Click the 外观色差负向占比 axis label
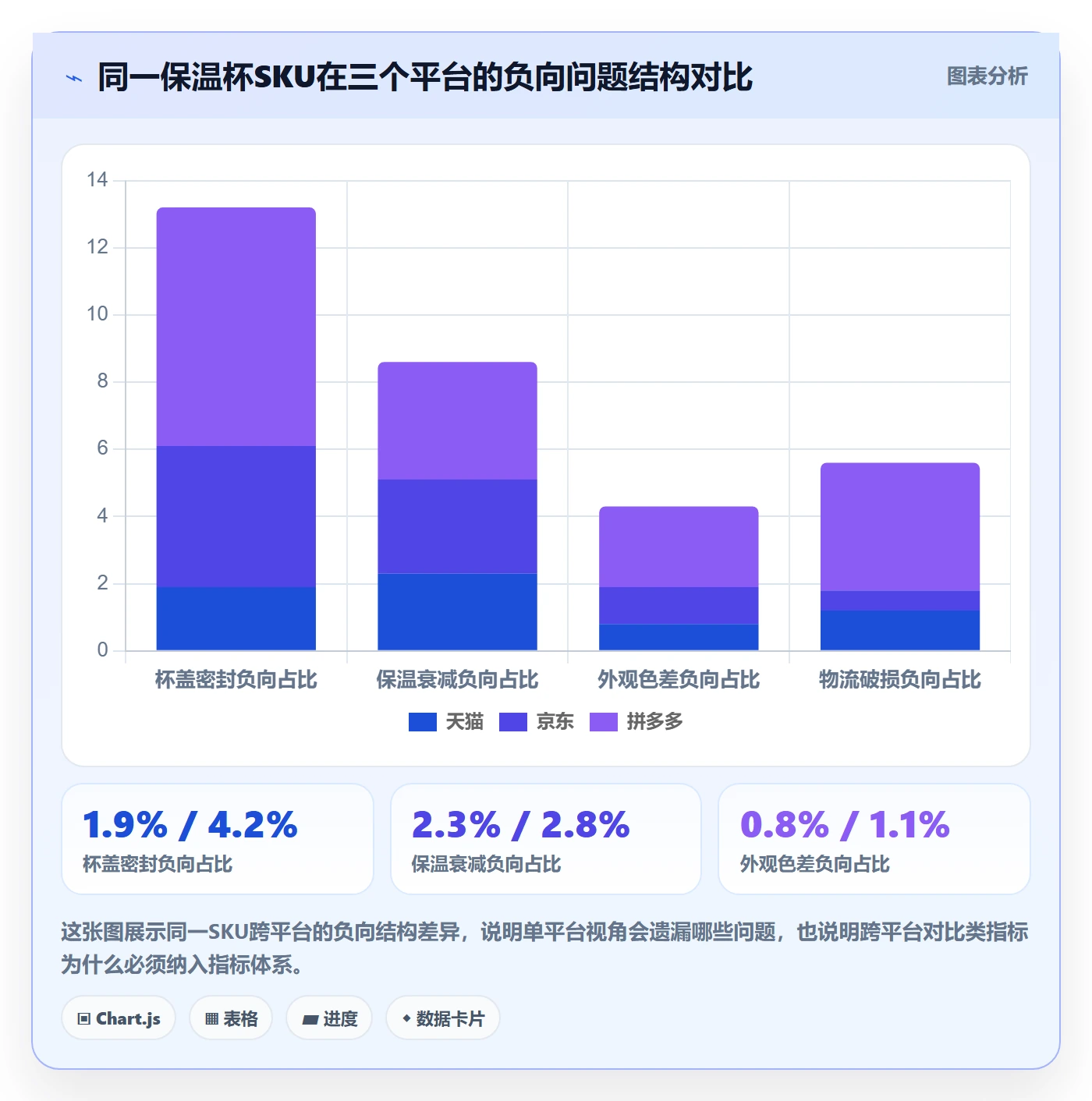 (x=679, y=680)
